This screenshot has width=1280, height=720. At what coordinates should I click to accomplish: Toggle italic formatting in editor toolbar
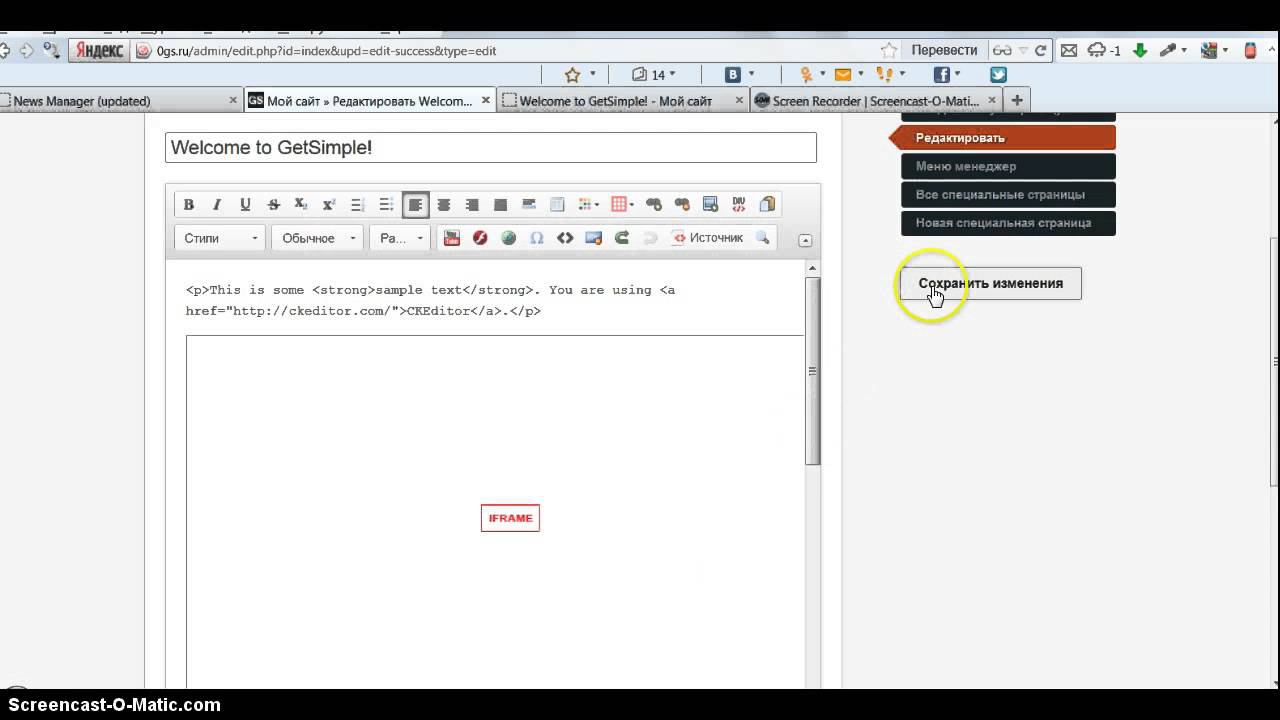tap(216, 205)
